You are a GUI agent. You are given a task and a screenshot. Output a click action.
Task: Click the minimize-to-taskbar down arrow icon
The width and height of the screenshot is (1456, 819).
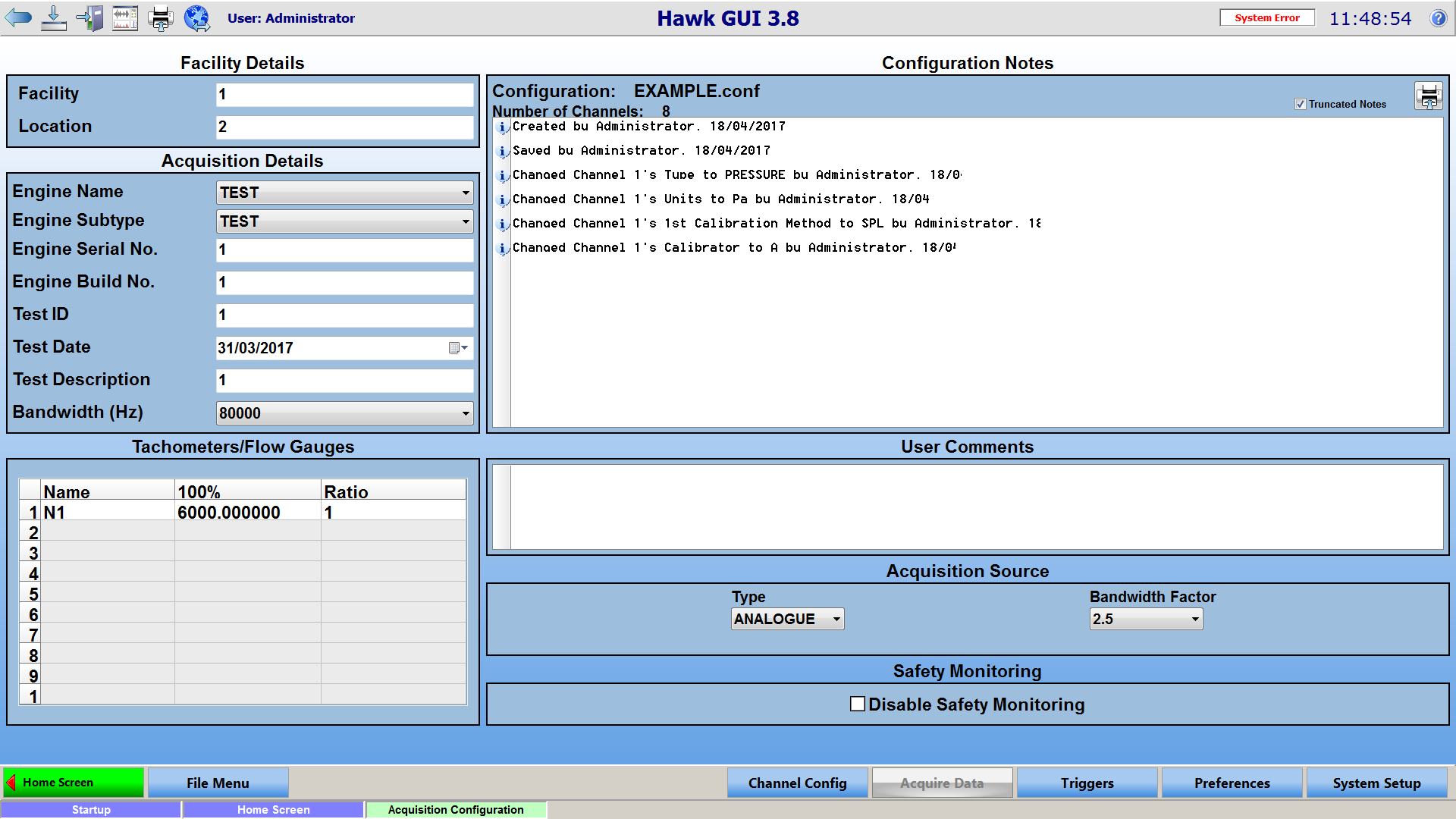[53, 17]
